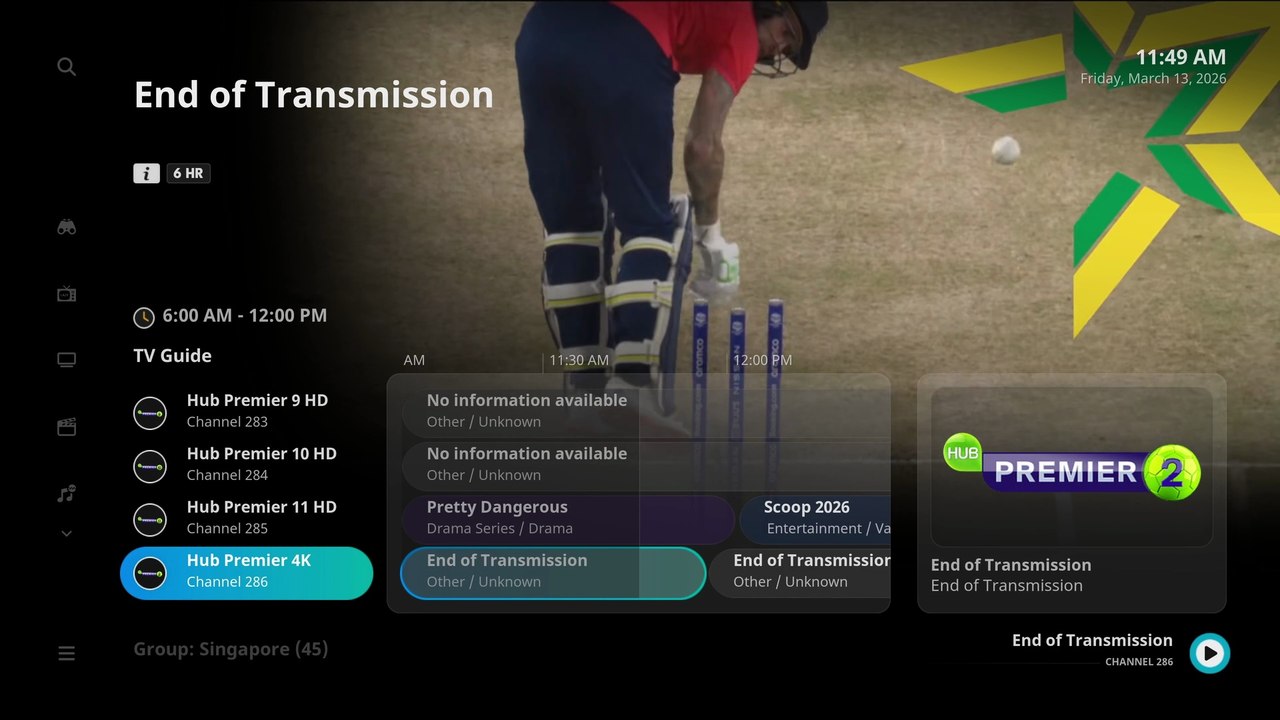Open the music note icon in sidebar
Viewport: 1280px width, 720px height.
(66, 493)
